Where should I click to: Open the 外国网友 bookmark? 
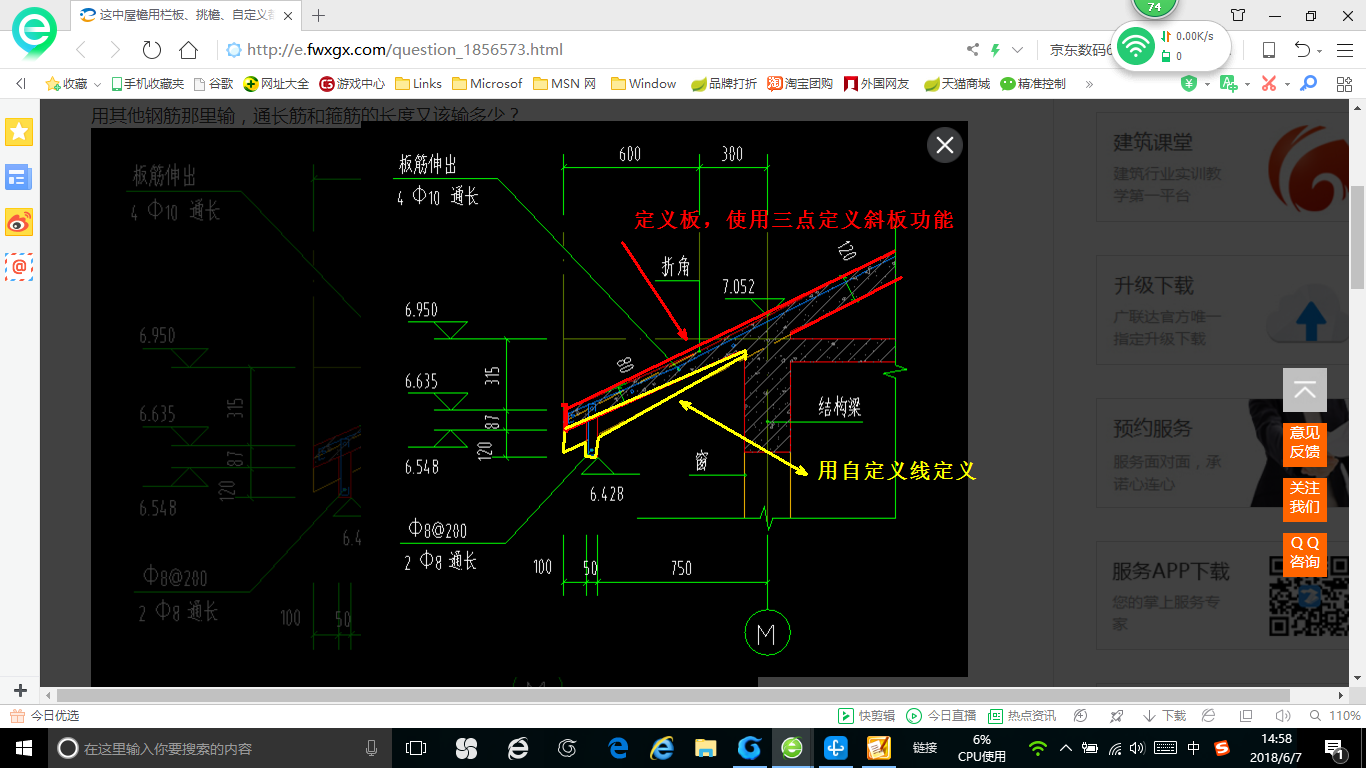pyautogui.click(x=876, y=84)
